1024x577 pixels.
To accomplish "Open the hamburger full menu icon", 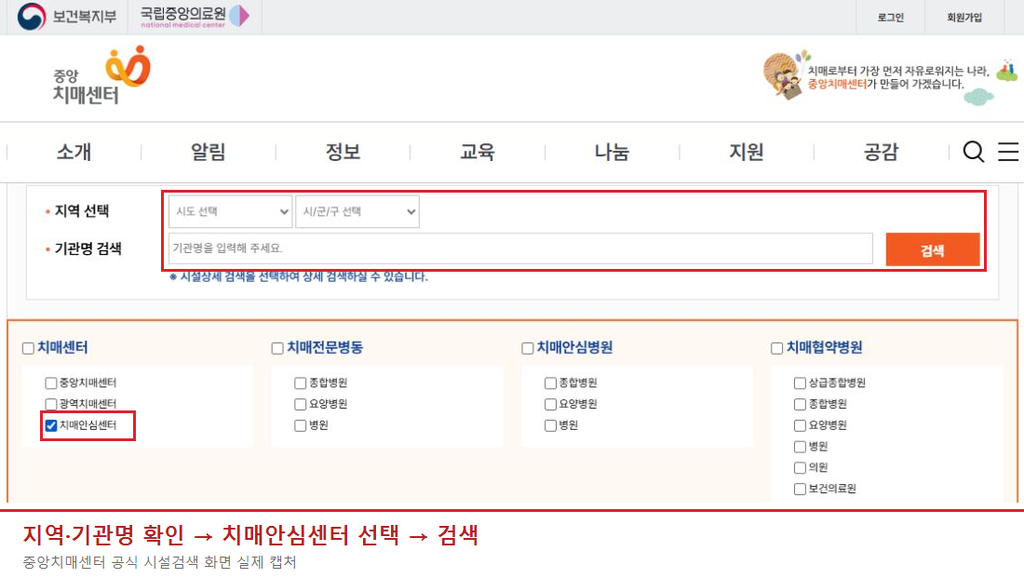I will pos(1008,151).
